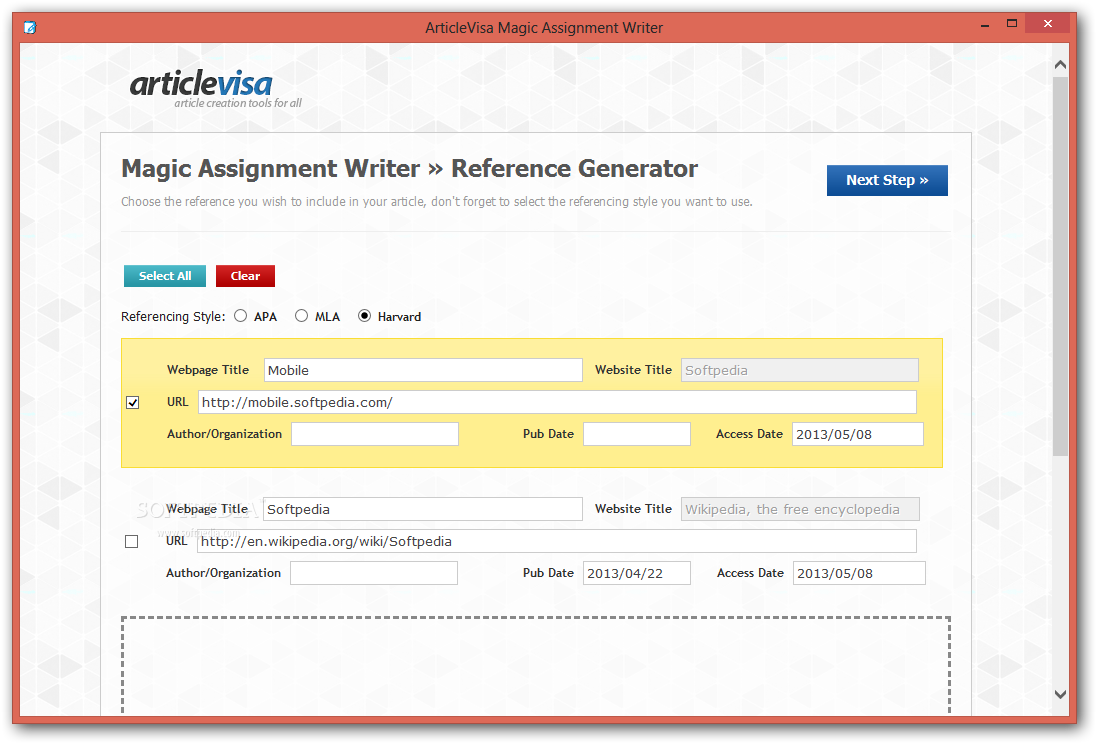Viewport: 1097px width, 744px height.
Task: Click the scrollbar down arrow
Action: (x=1061, y=694)
